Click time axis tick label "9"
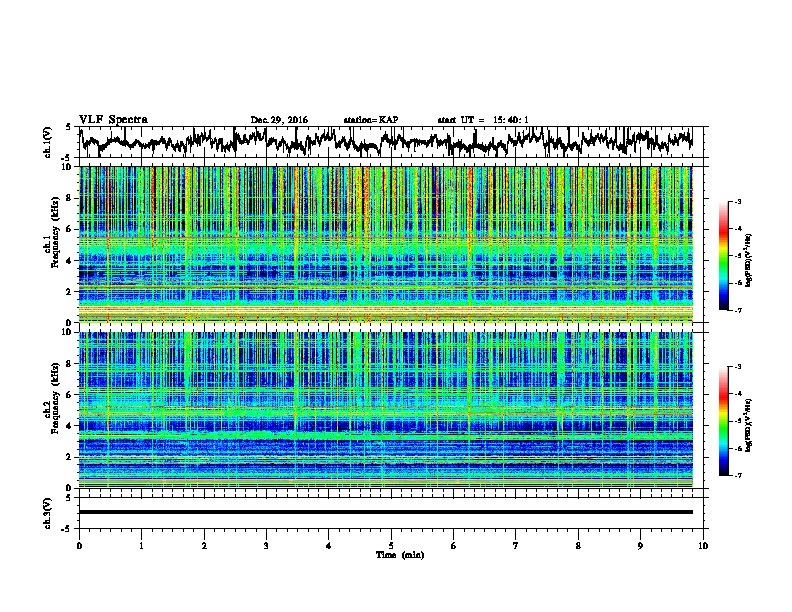The image size is (792, 612). (x=640, y=546)
